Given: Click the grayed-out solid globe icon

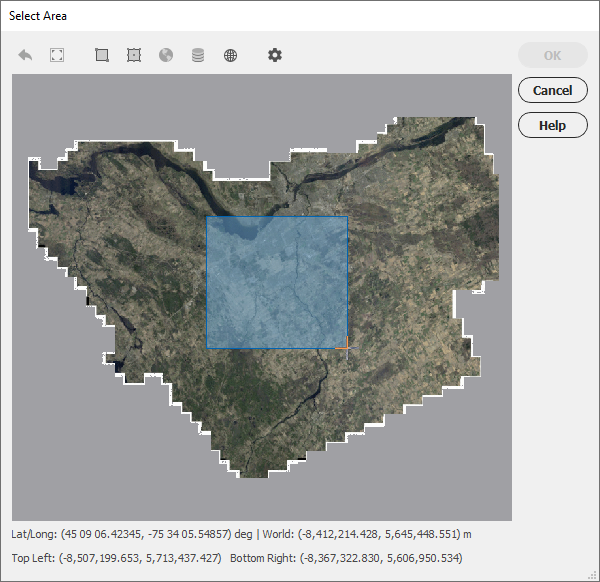Looking at the screenshot, I should click(166, 55).
